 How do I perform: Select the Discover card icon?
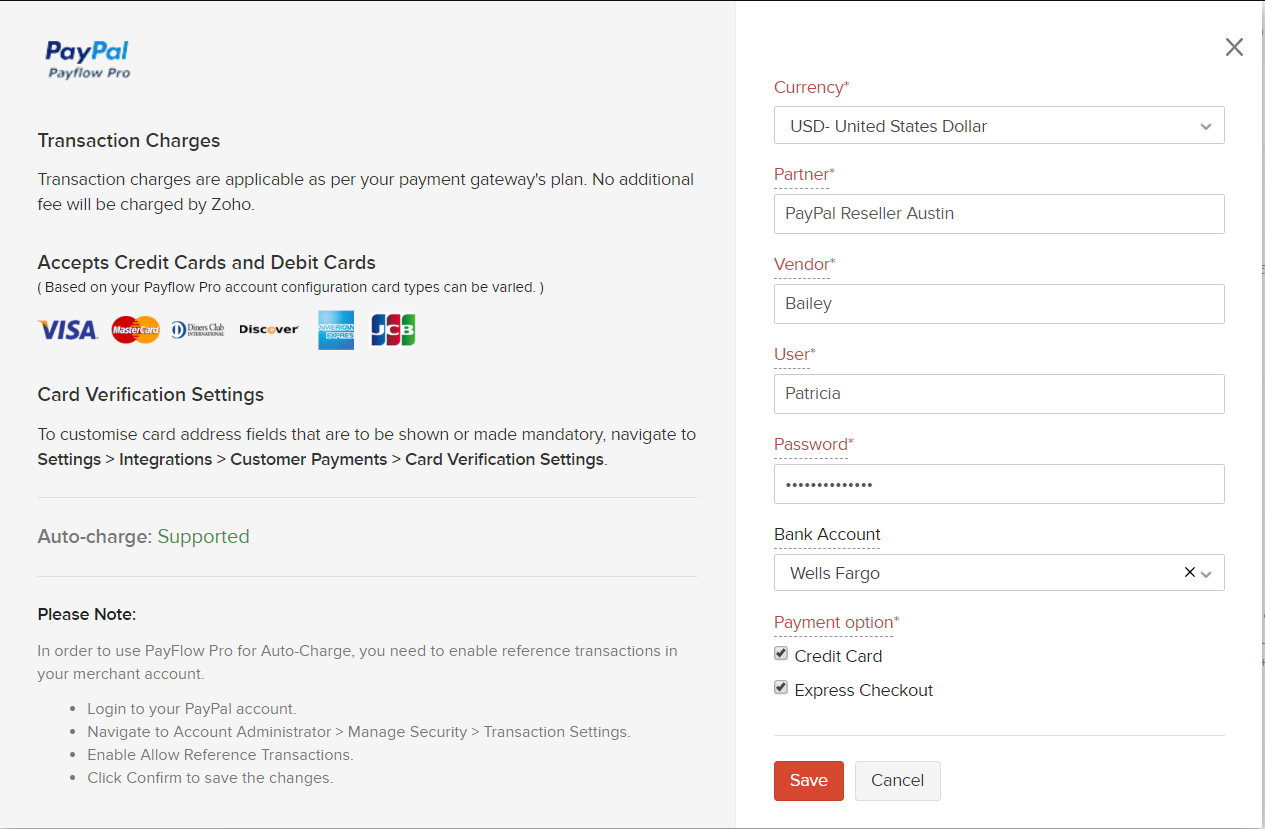(268, 330)
